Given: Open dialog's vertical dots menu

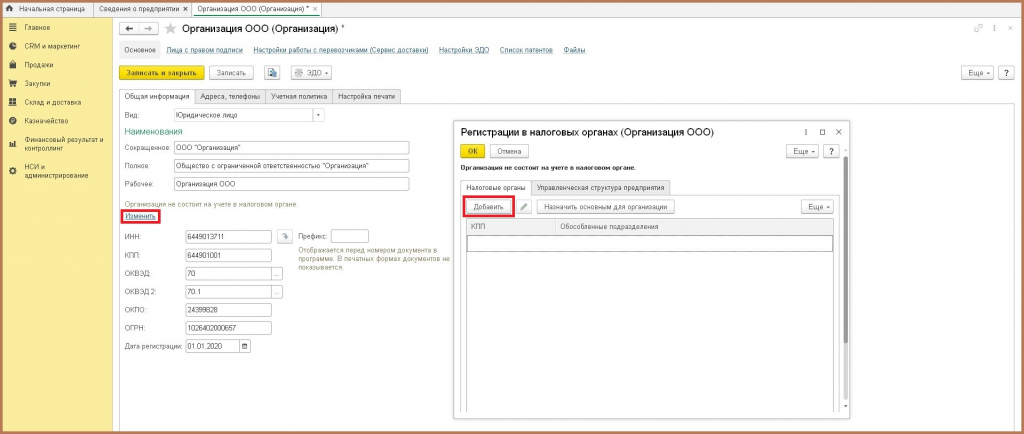Looking at the screenshot, I should [806, 132].
